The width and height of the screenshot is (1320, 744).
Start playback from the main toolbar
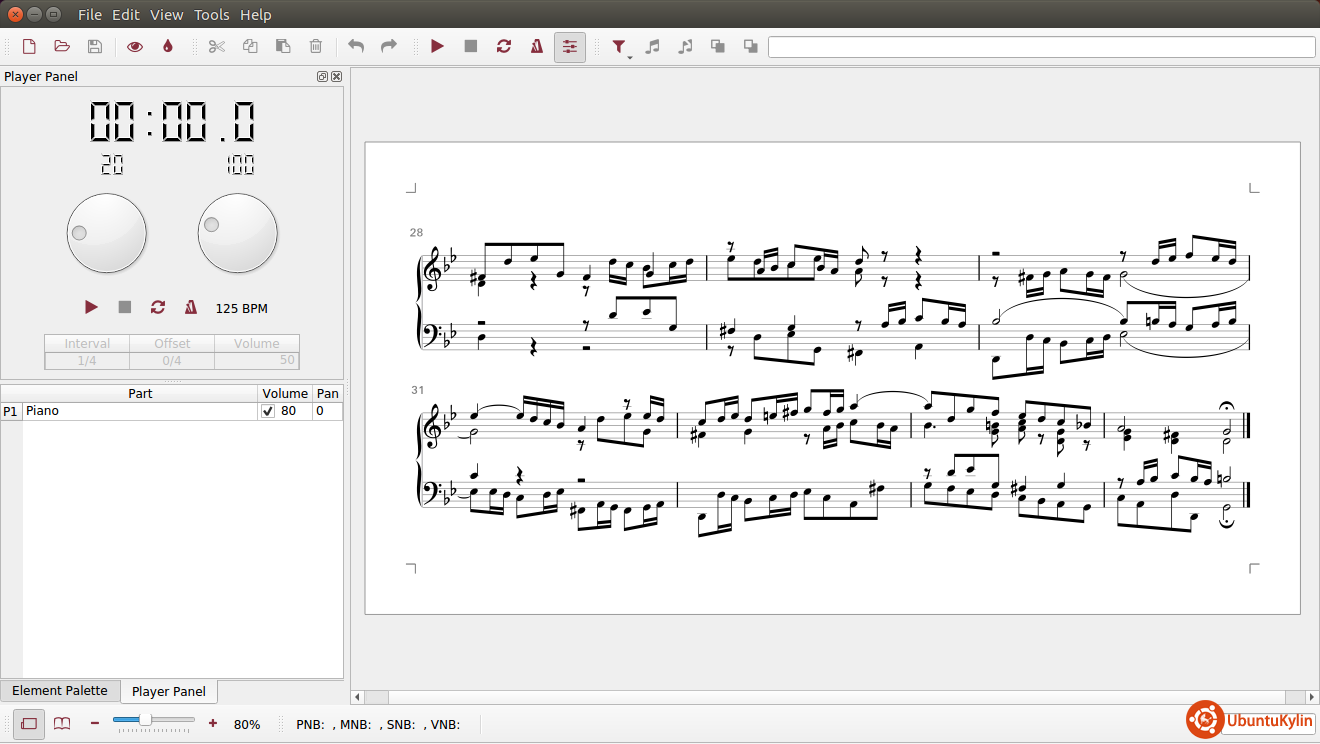click(x=437, y=46)
